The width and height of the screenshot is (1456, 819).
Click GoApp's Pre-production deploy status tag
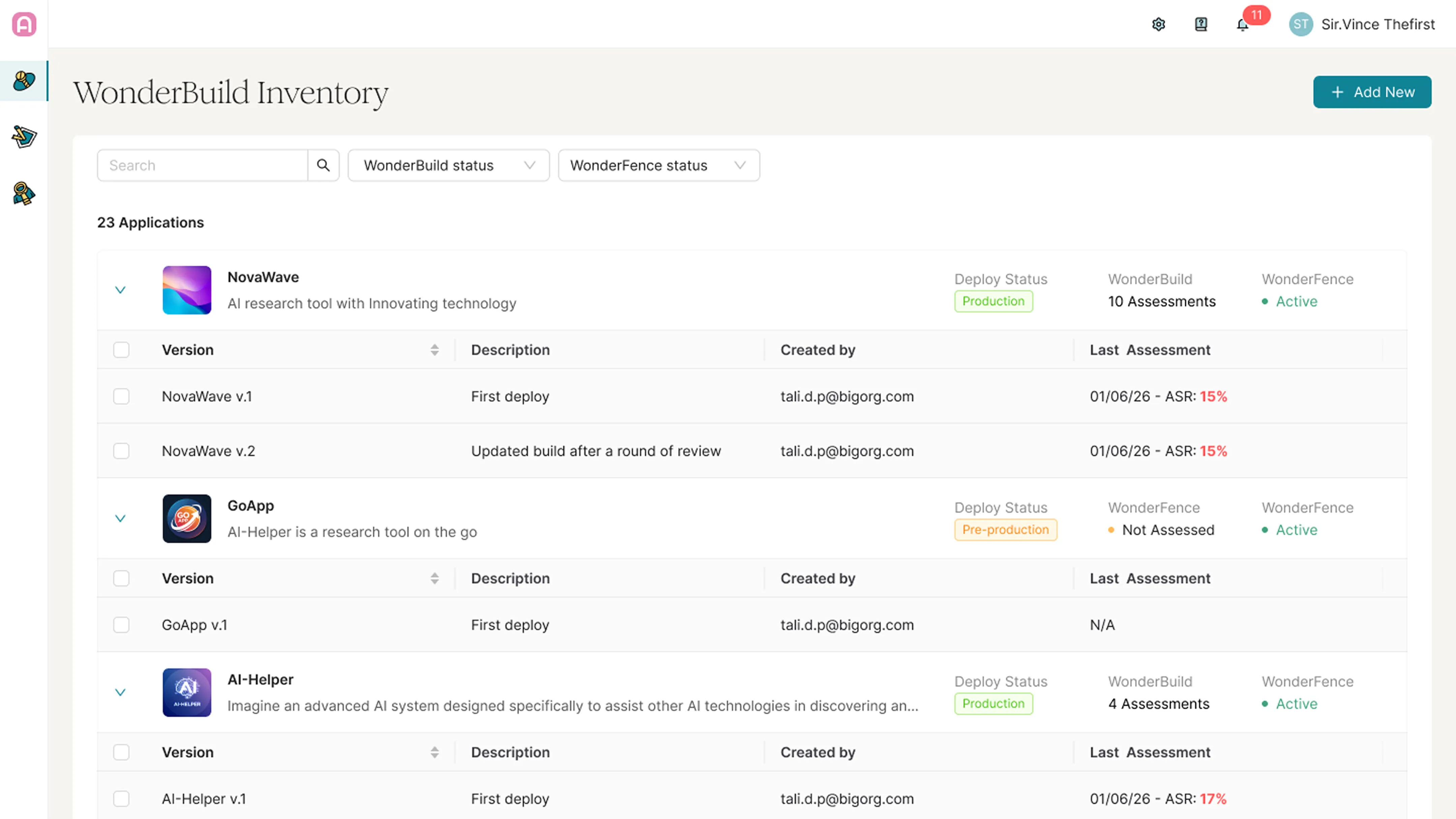[1005, 529]
